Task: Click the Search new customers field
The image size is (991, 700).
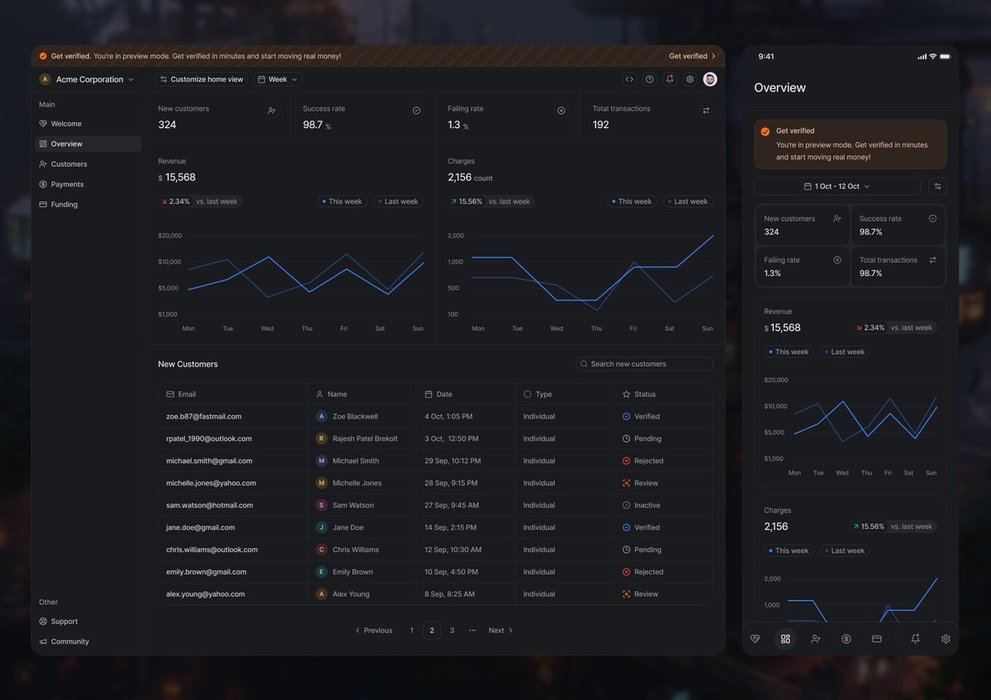Action: 645,364
